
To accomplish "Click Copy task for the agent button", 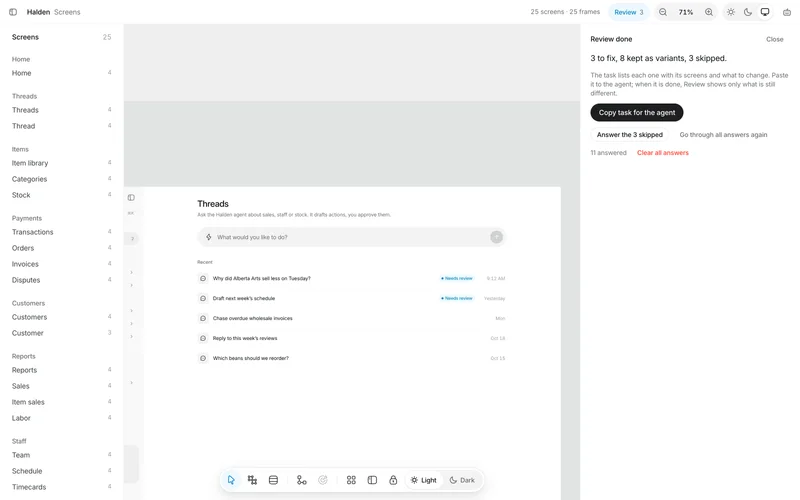I will coord(637,113).
